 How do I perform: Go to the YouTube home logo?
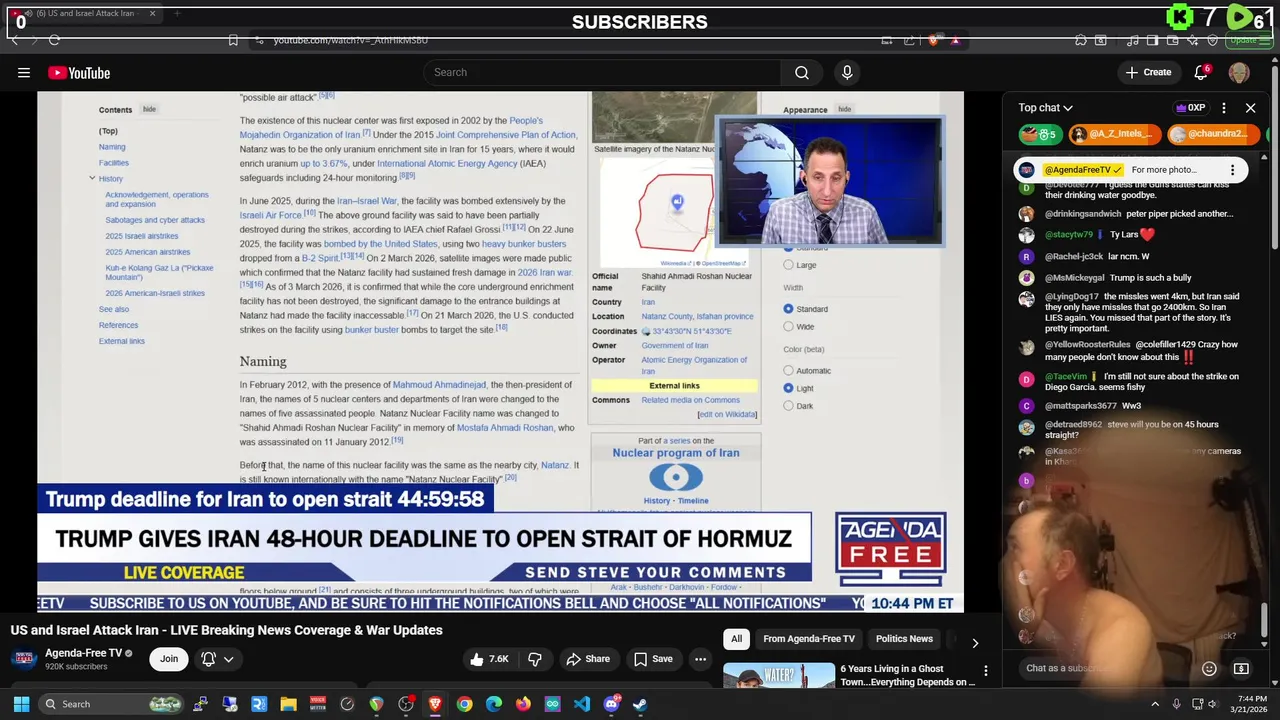coord(79,73)
